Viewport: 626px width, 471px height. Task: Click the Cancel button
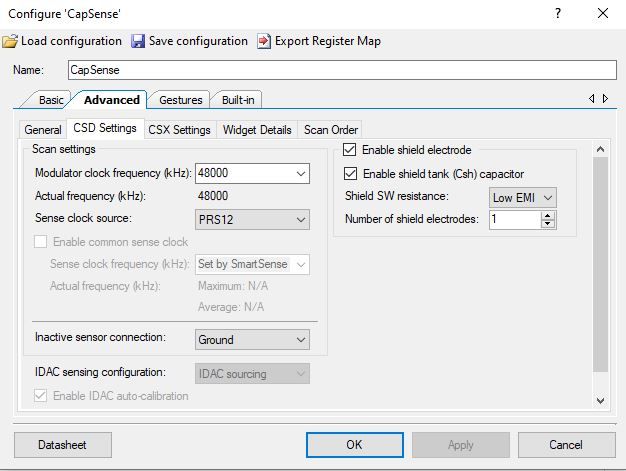tap(566, 445)
